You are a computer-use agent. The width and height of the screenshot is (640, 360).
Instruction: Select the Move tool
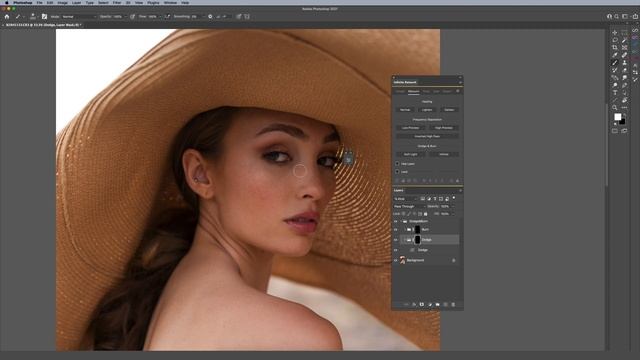[615, 32]
